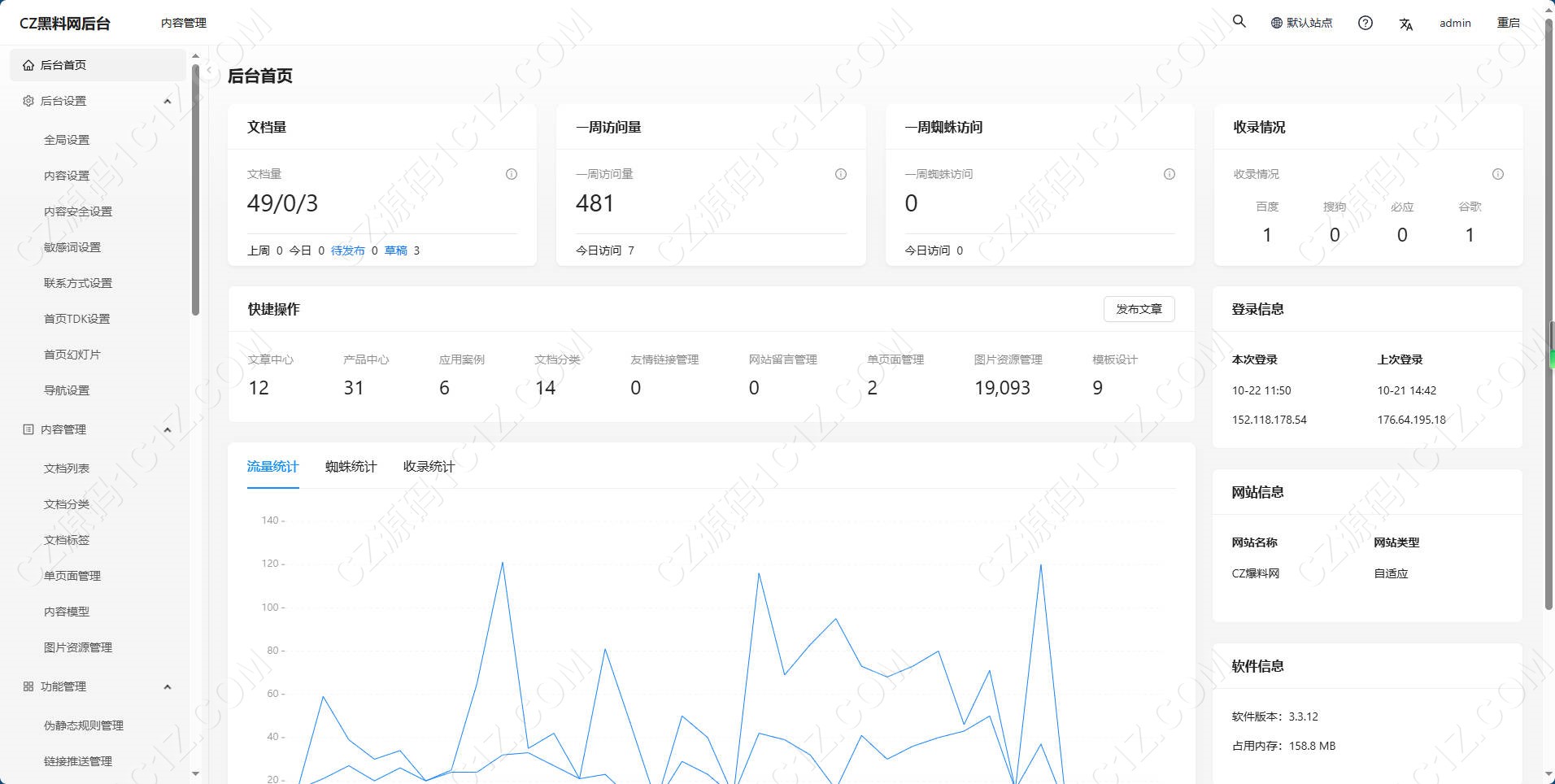This screenshot has width=1555, height=784.
Task: Collapse the 后台设置 sidebar section
Action: (168, 101)
